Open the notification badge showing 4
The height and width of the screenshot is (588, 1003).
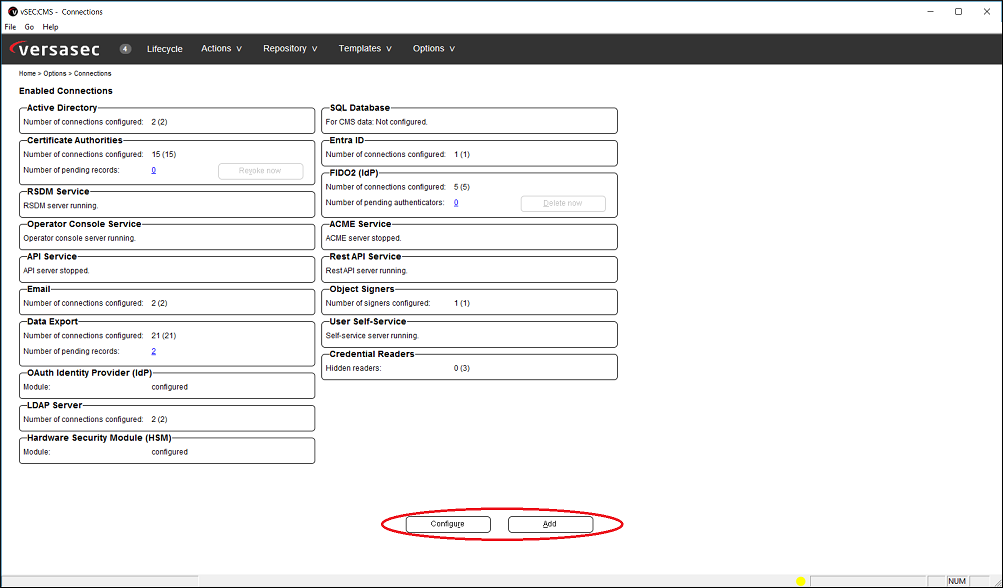[x=125, y=49]
